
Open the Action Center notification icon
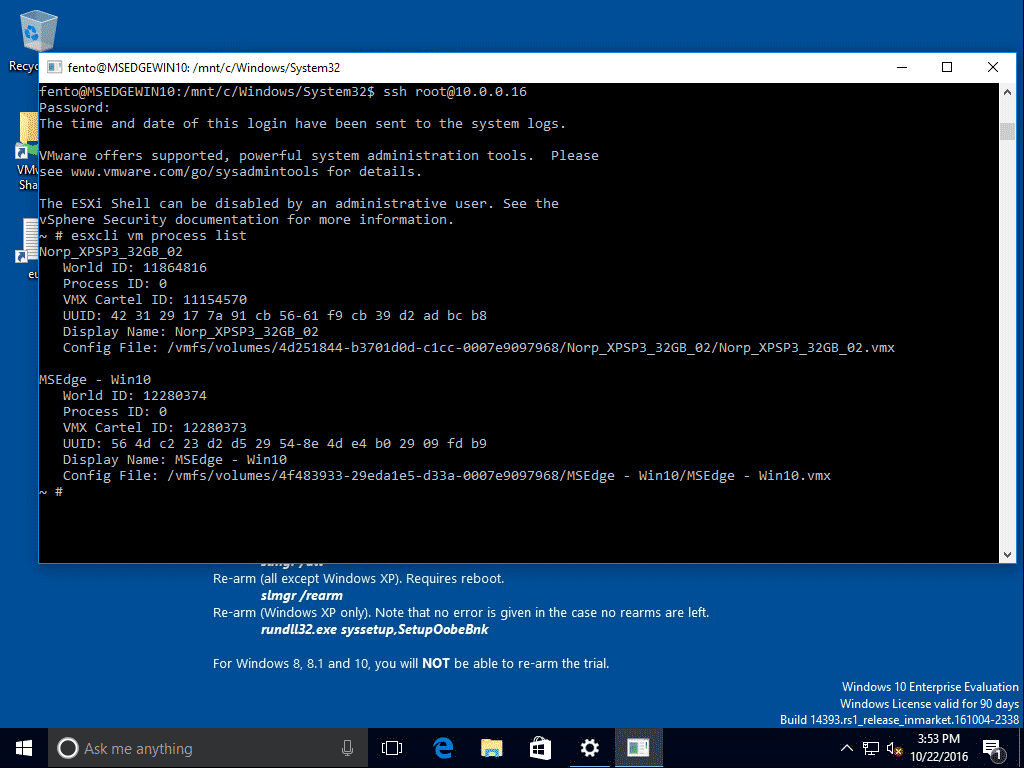point(992,748)
